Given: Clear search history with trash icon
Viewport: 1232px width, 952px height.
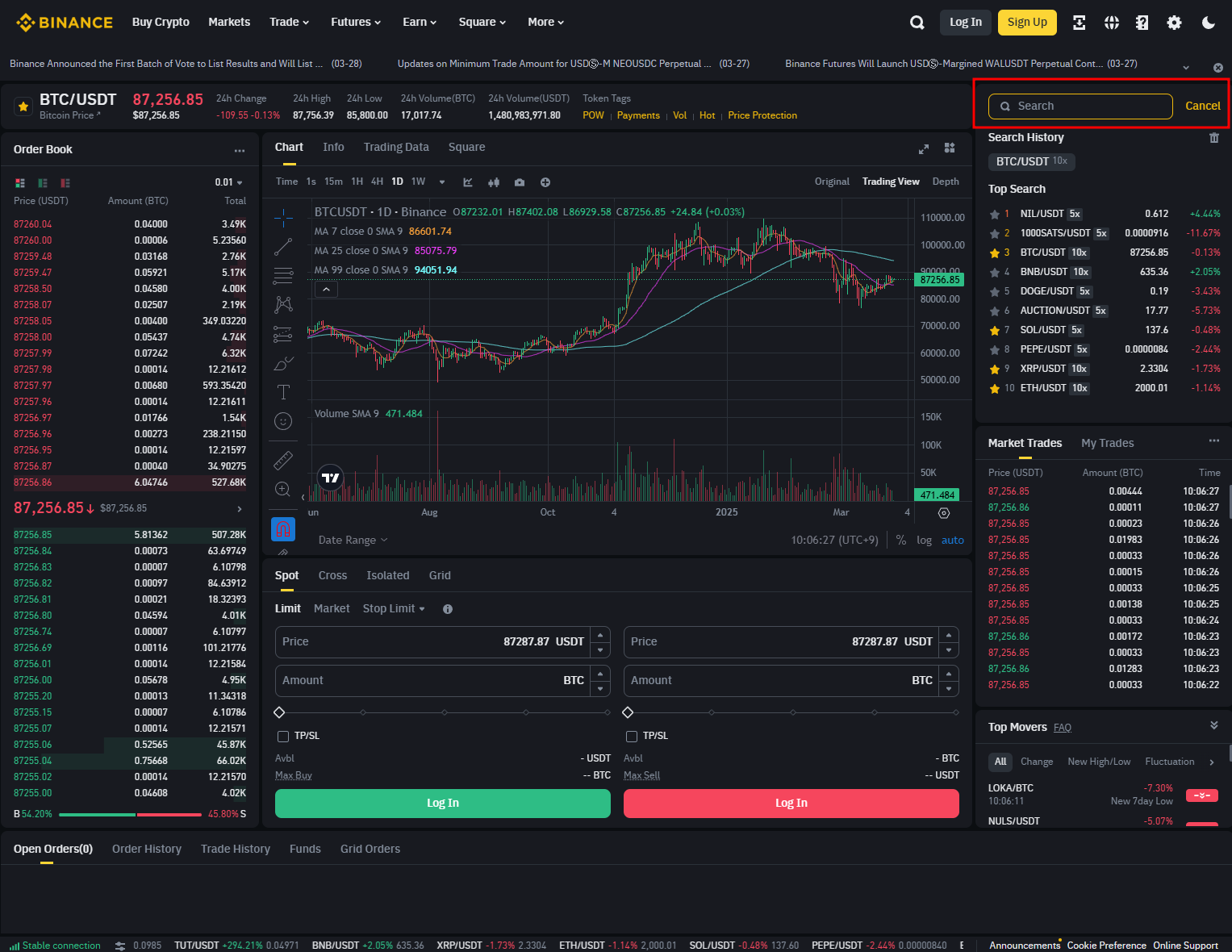Looking at the screenshot, I should click(x=1213, y=138).
